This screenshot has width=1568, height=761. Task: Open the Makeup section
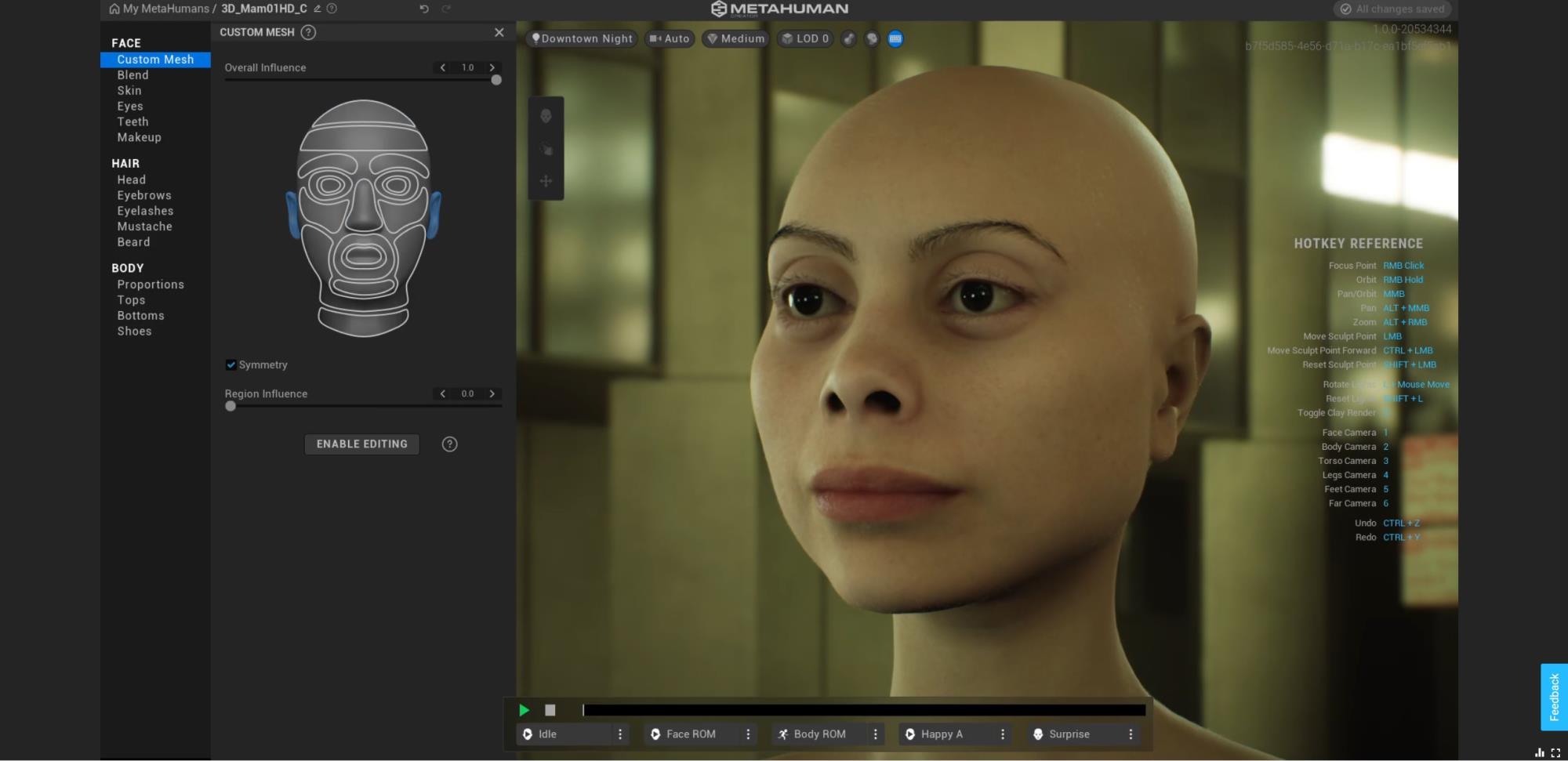(x=139, y=137)
